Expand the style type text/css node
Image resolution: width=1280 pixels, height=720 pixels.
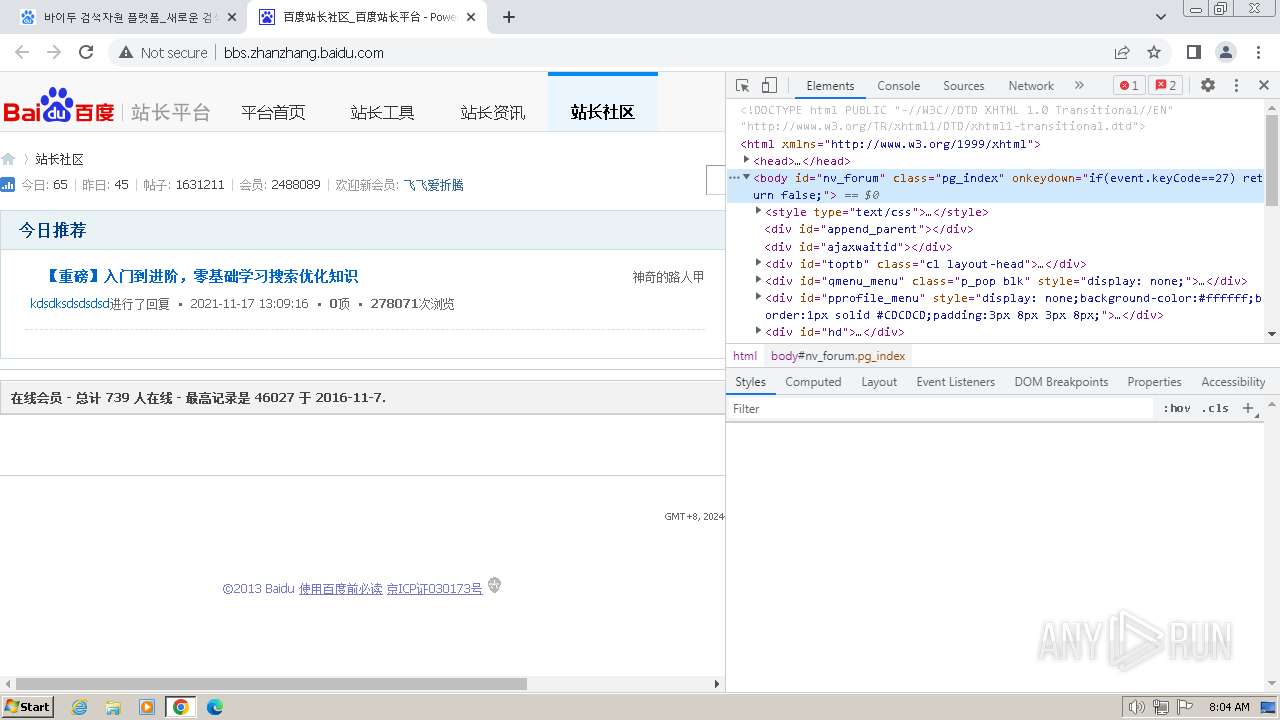point(759,211)
